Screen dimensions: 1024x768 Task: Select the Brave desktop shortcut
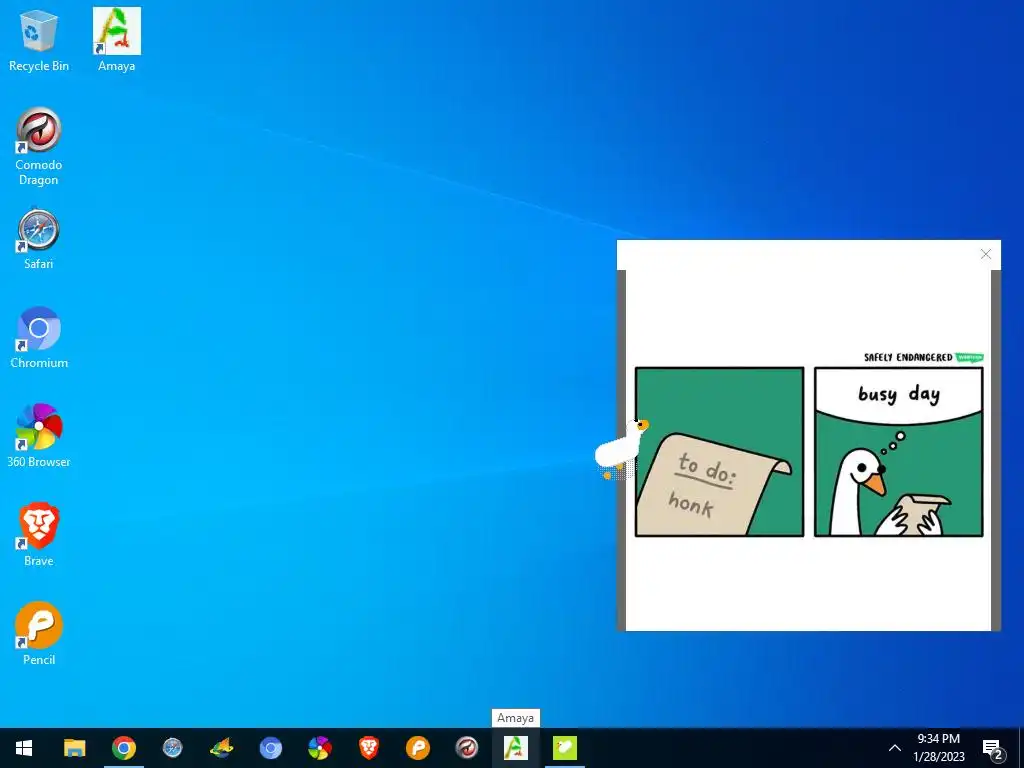coord(39,535)
